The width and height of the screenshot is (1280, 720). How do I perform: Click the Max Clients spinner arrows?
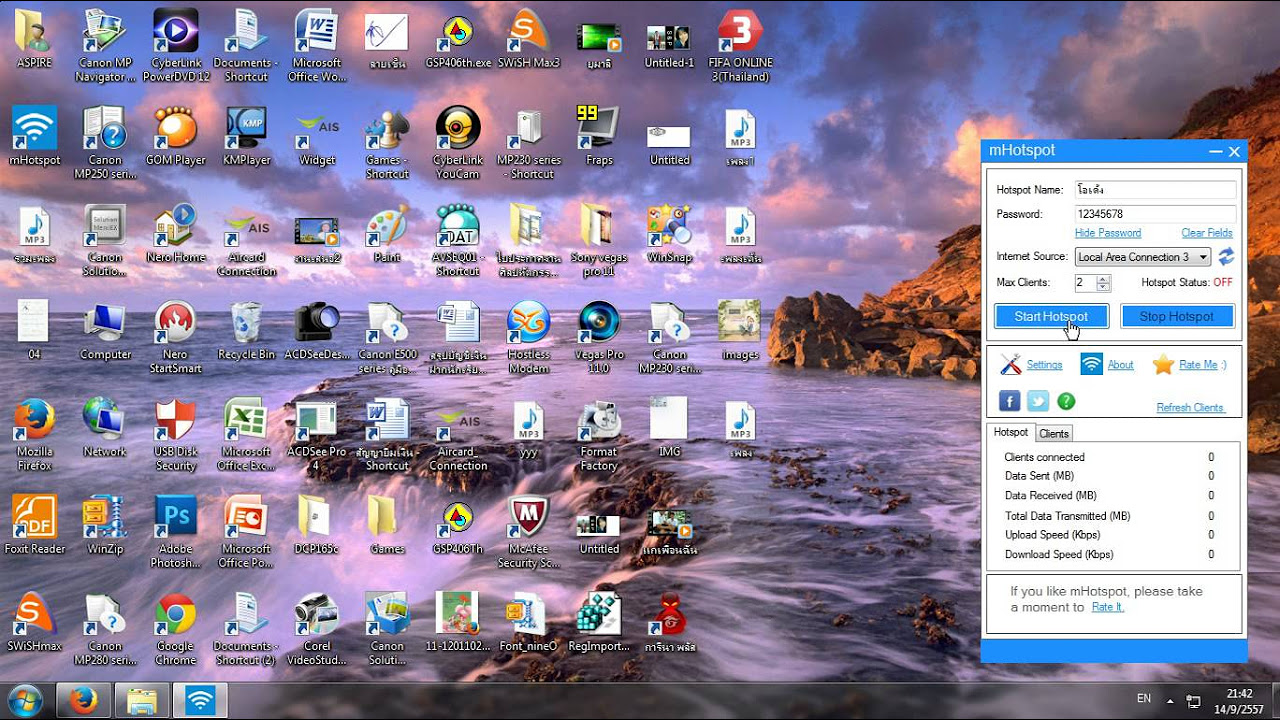1103,283
